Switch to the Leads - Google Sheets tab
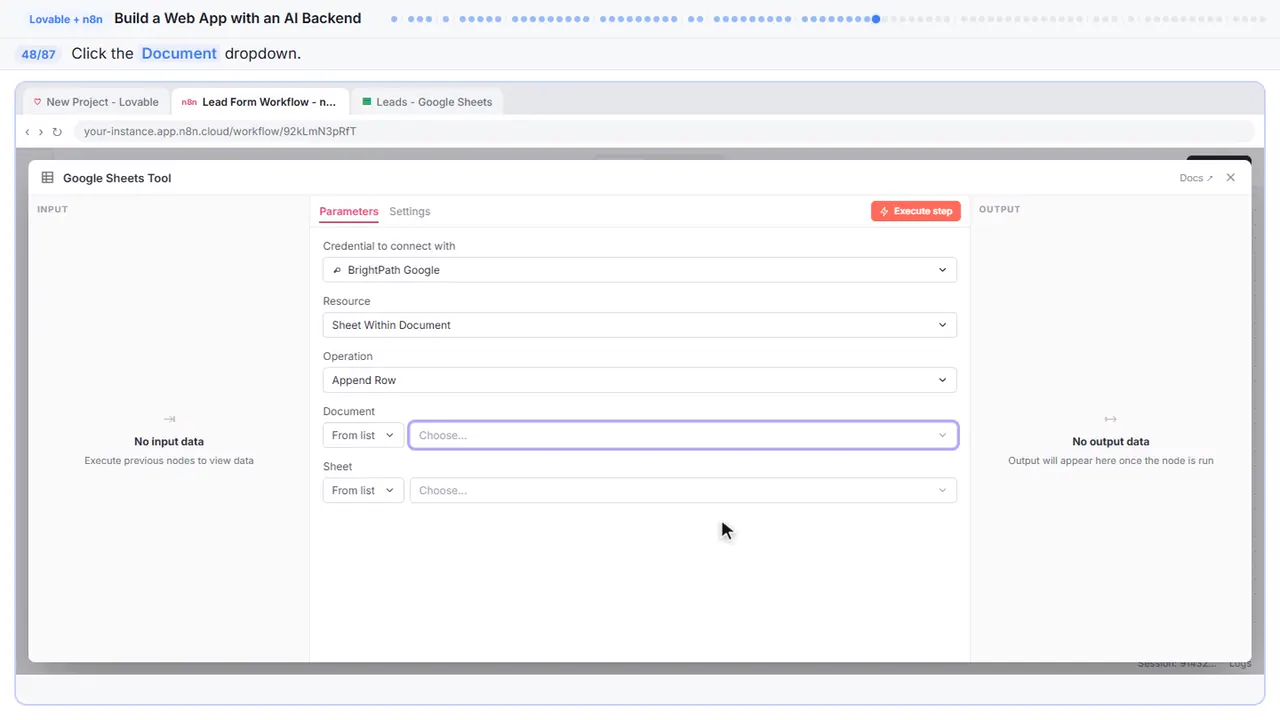Screen dimensions: 1280x720 [428, 102]
